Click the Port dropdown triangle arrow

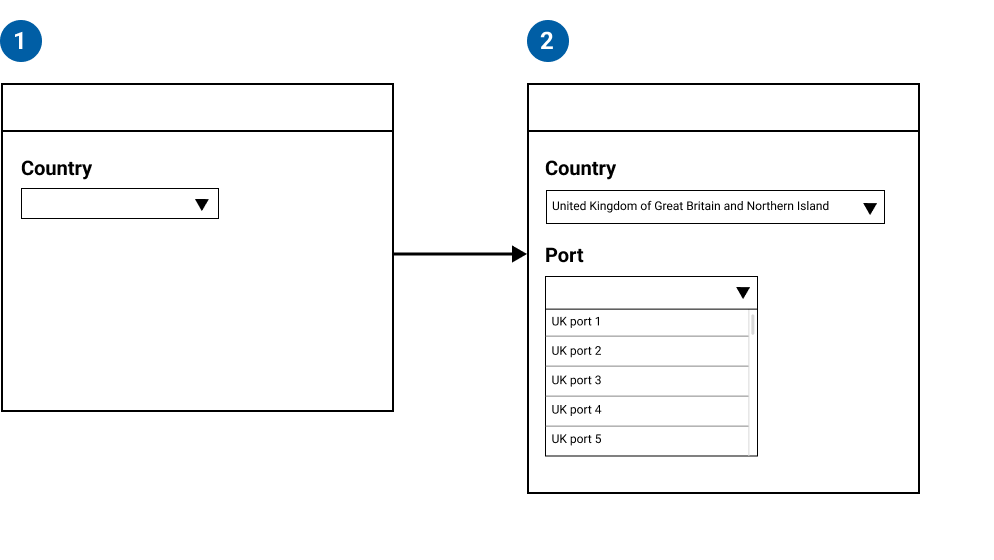742,293
